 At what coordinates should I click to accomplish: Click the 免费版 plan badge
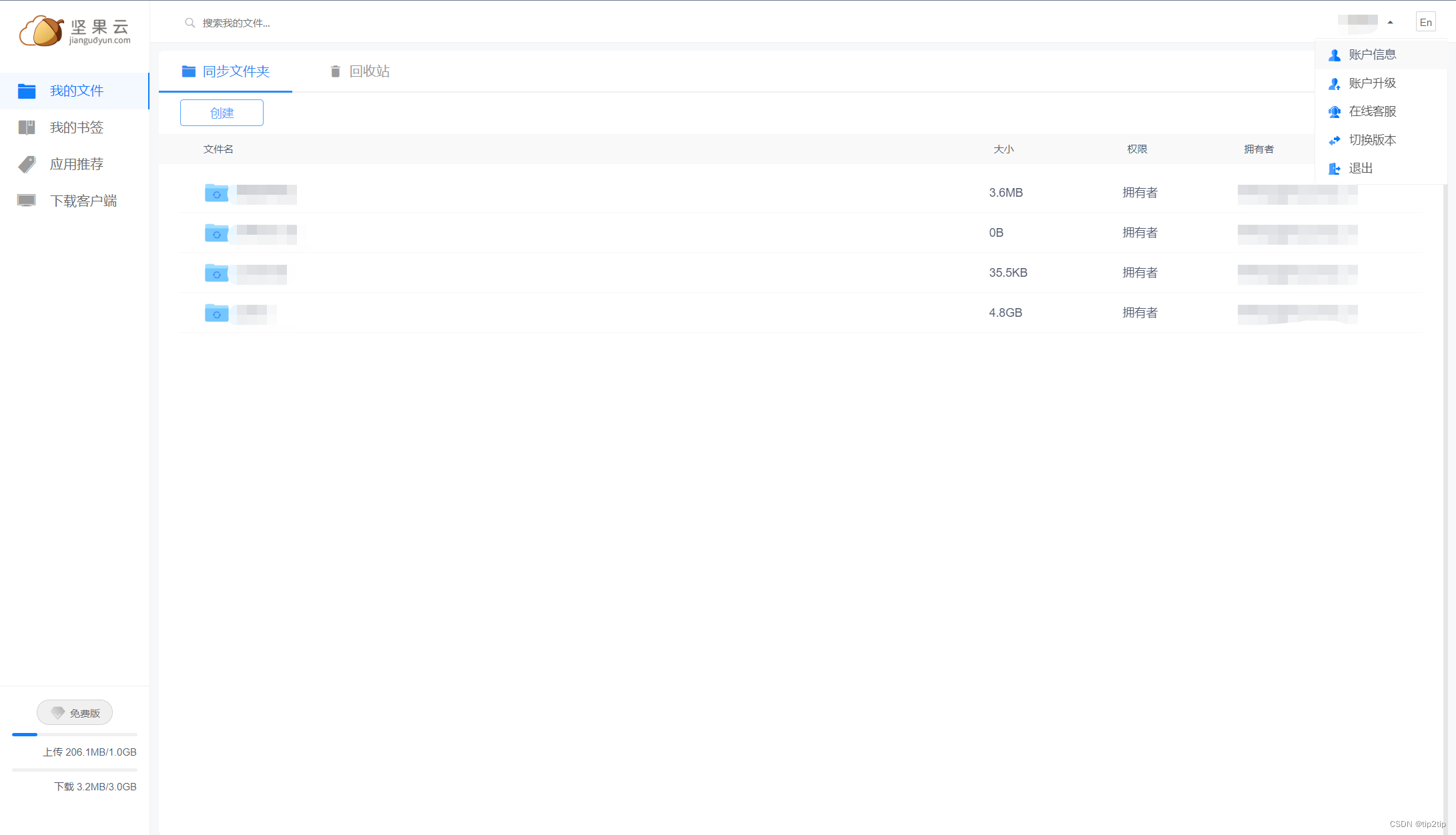75,713
